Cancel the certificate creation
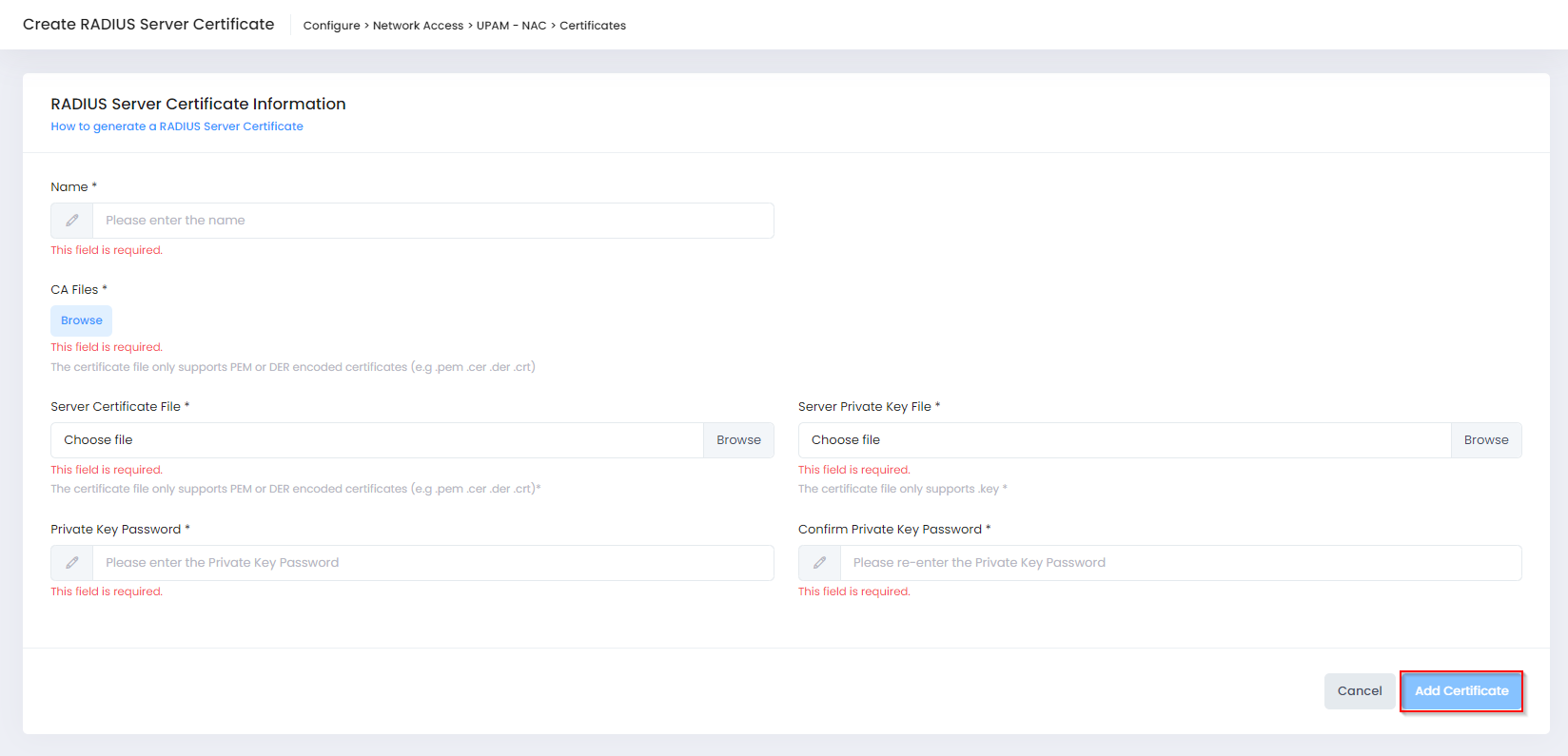This screenshot has width=1568, height=756. 1359,691
